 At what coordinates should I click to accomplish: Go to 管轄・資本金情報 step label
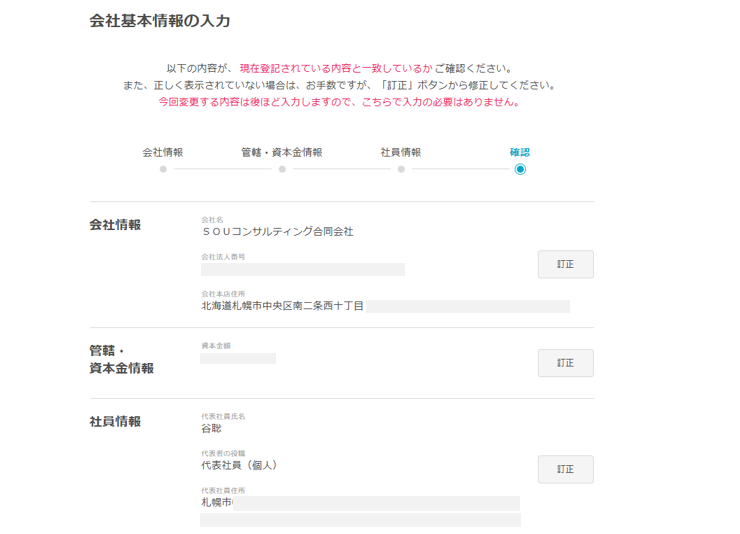[282, 152]
